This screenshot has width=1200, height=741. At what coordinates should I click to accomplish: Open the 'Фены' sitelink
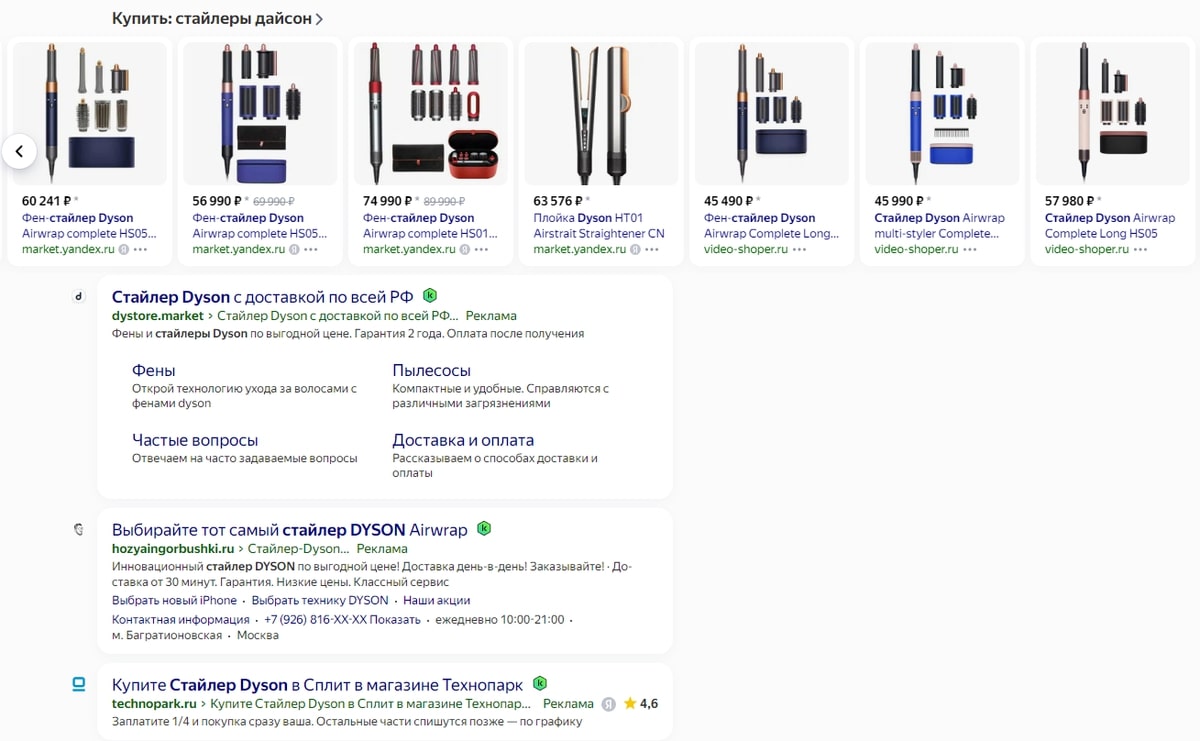(x=154, y=371)
